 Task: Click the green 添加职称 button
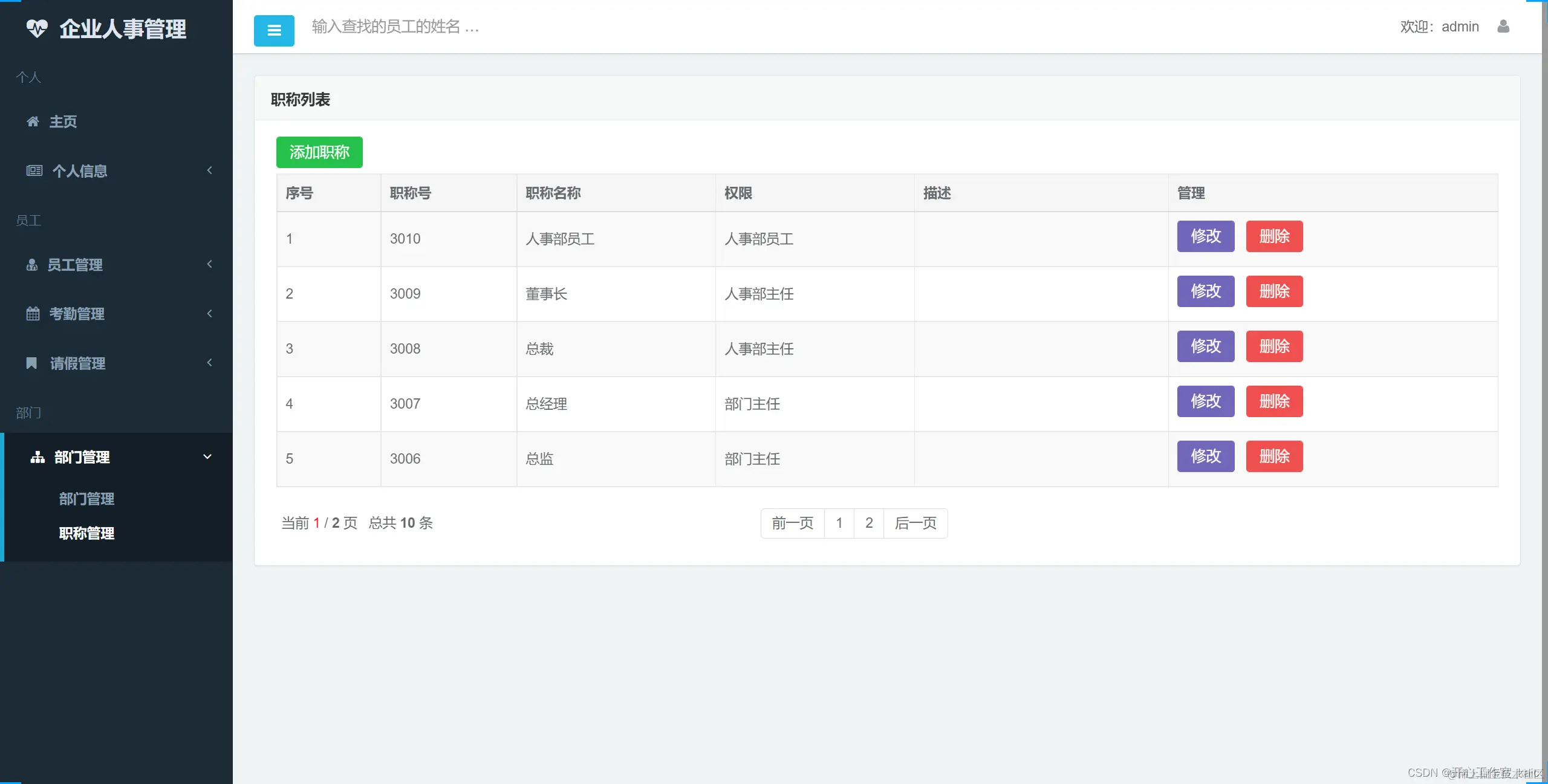tap(319, 152)
